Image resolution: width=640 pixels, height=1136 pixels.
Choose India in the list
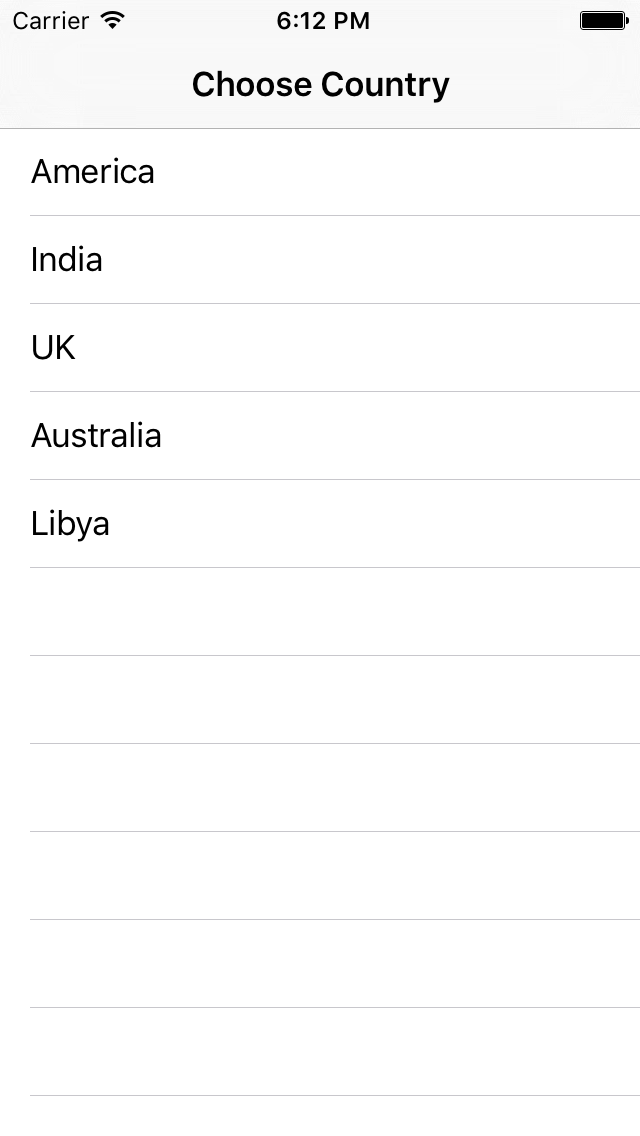coord(320,259)
